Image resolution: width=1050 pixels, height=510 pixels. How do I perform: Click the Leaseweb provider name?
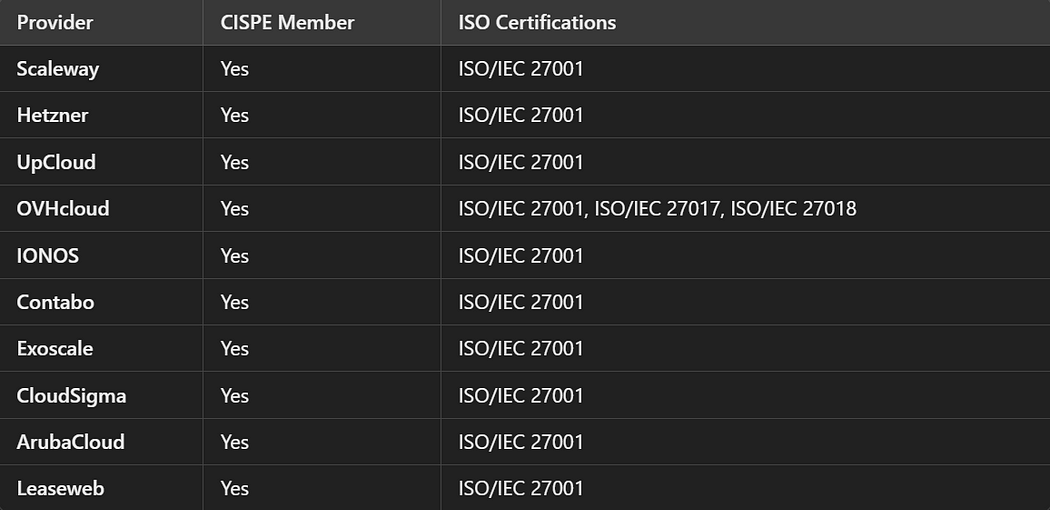60,489
